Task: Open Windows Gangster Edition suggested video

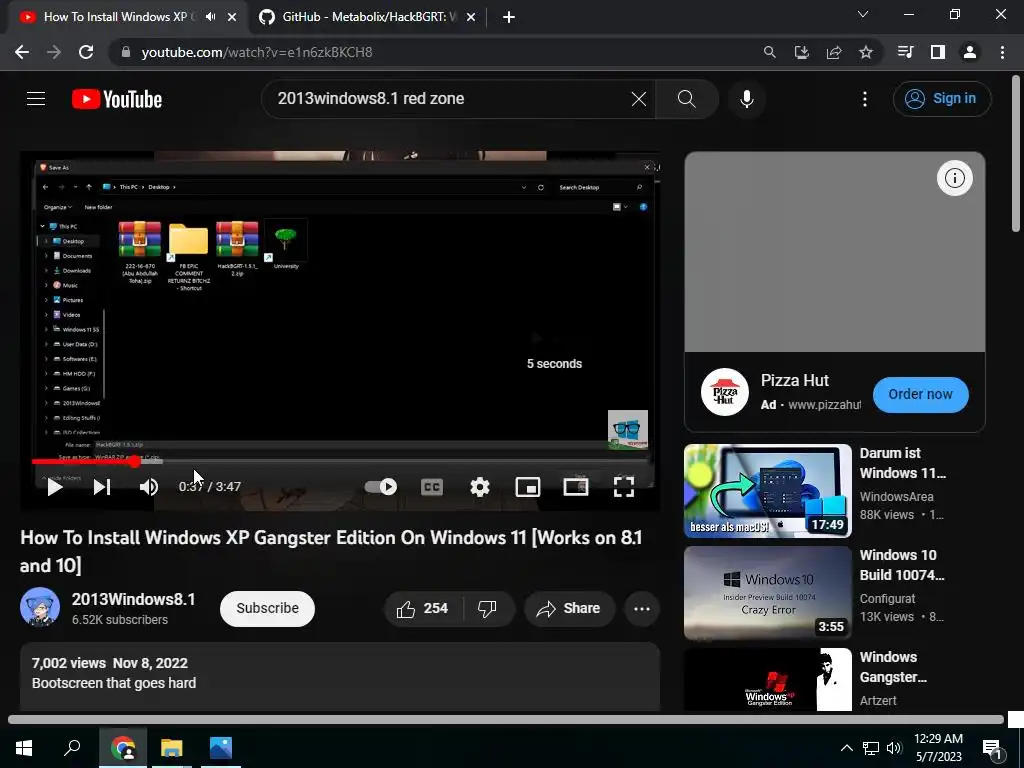Action: [x=767, y=679]
